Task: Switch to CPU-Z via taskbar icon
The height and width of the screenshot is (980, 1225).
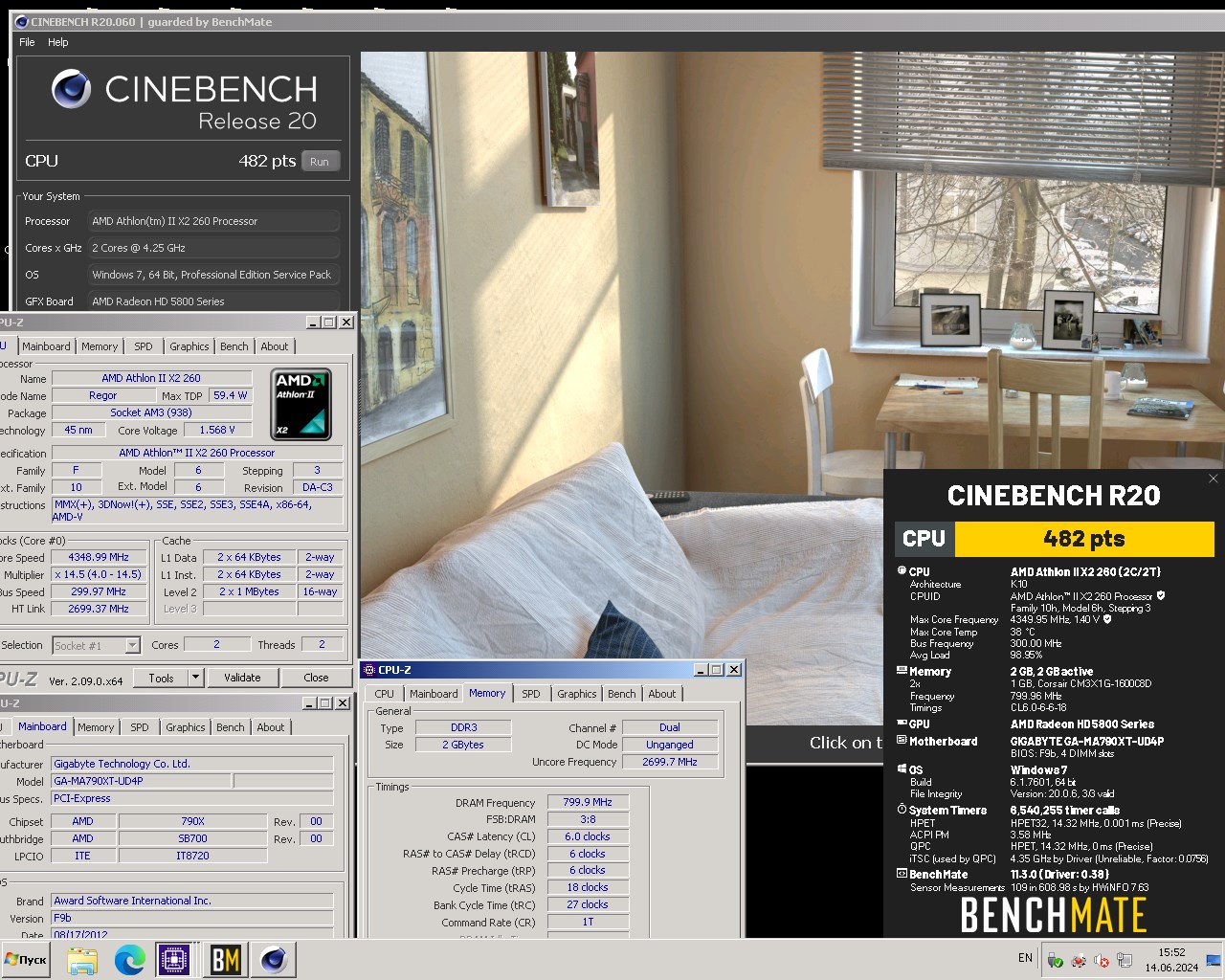Action: click(175, 960)
